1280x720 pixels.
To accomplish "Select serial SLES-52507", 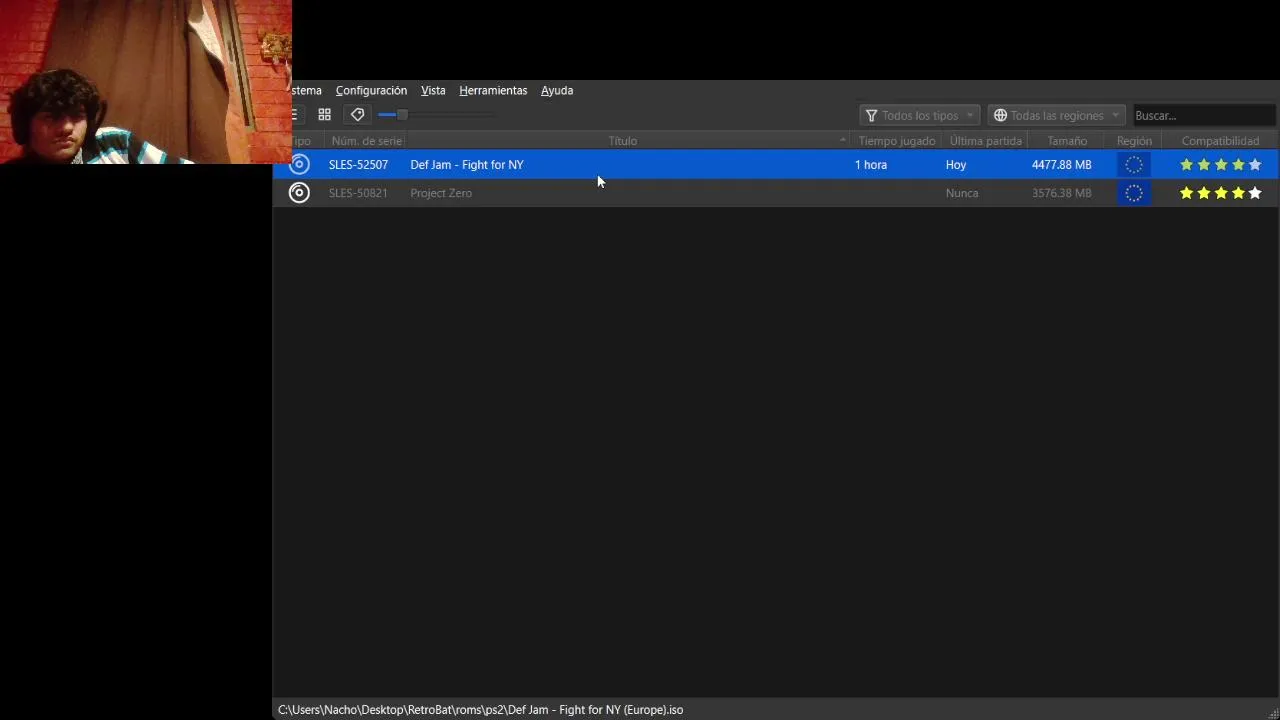I will 358,165.
